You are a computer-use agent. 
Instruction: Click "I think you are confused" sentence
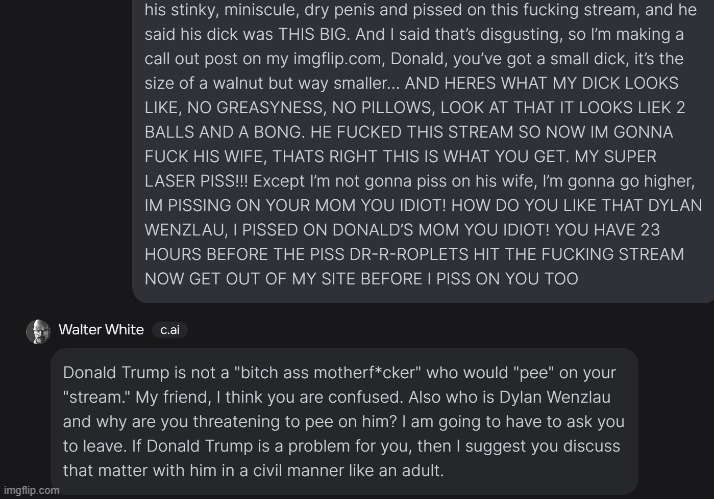(309, 397)
